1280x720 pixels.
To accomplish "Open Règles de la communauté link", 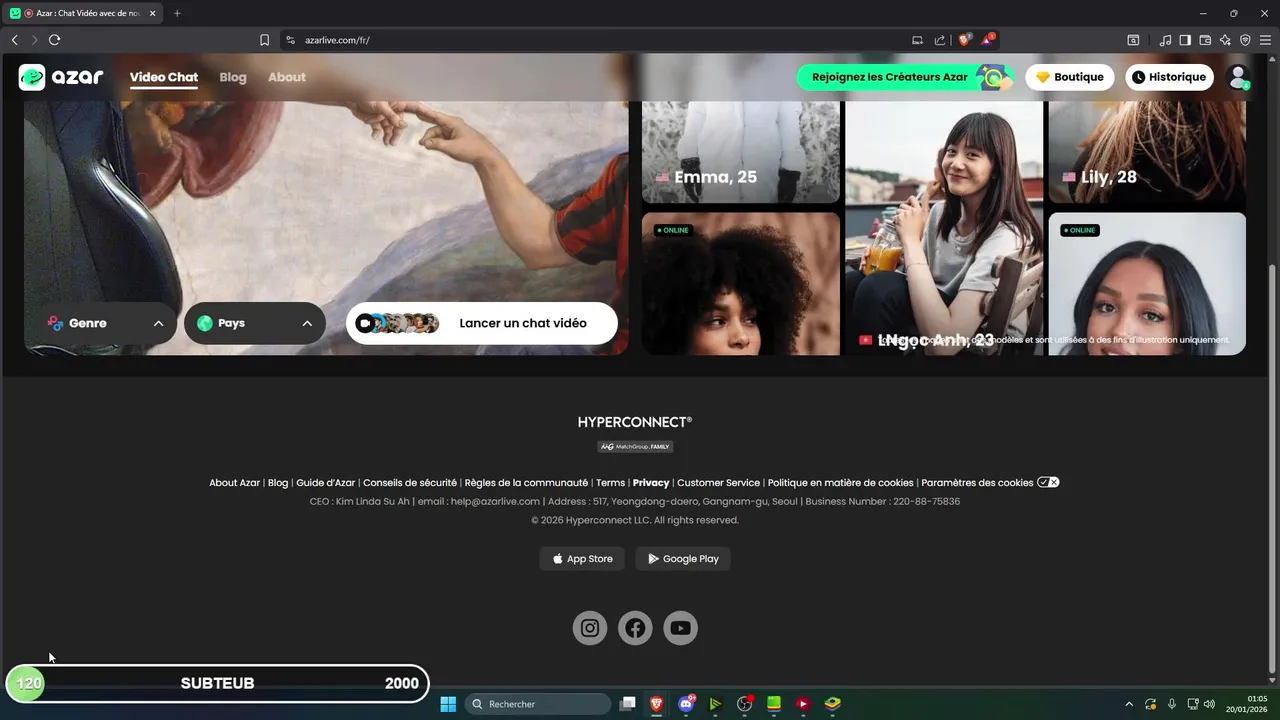I will coord(526,483).
